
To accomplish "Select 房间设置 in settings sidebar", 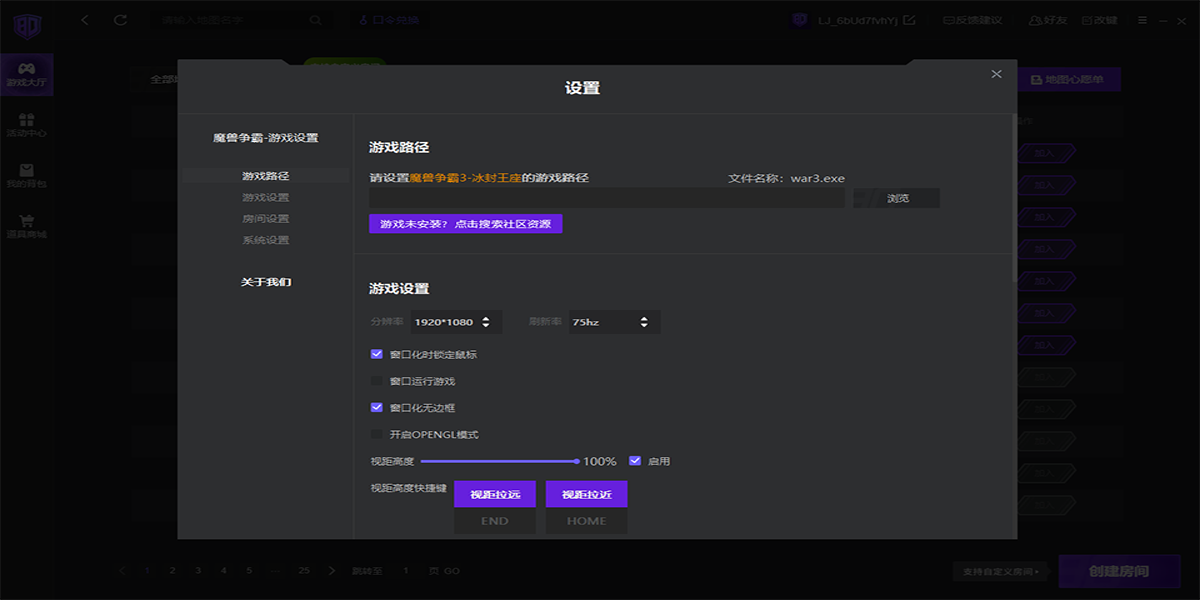I will (265, 219).
